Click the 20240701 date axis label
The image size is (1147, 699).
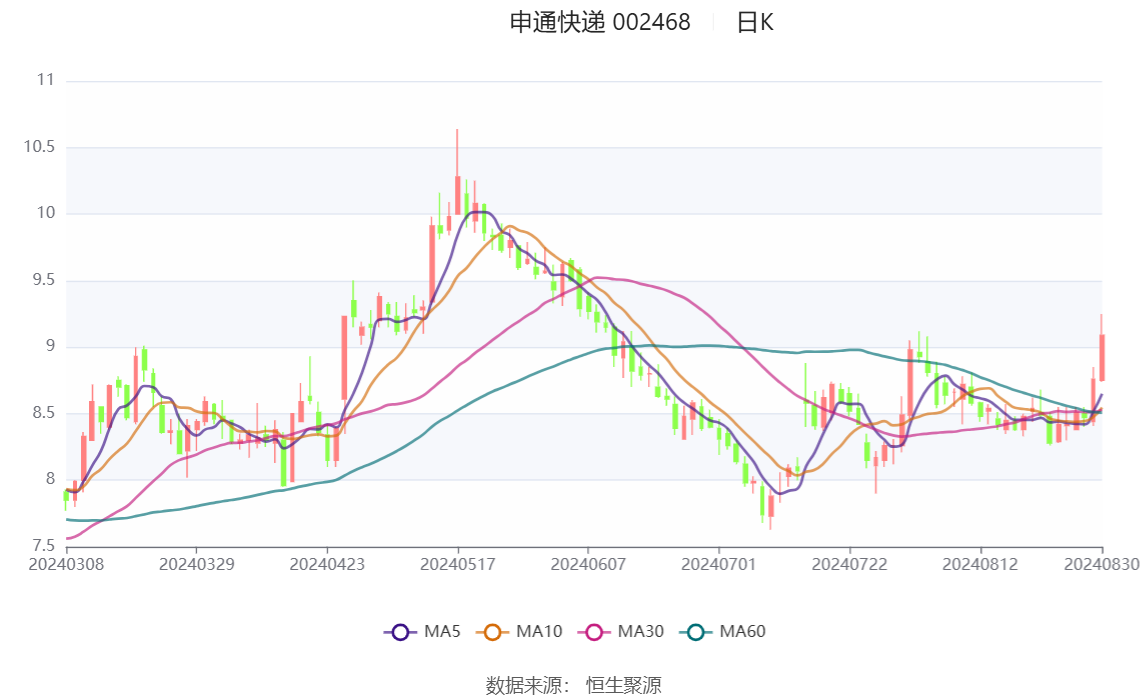tap(717, 564)
